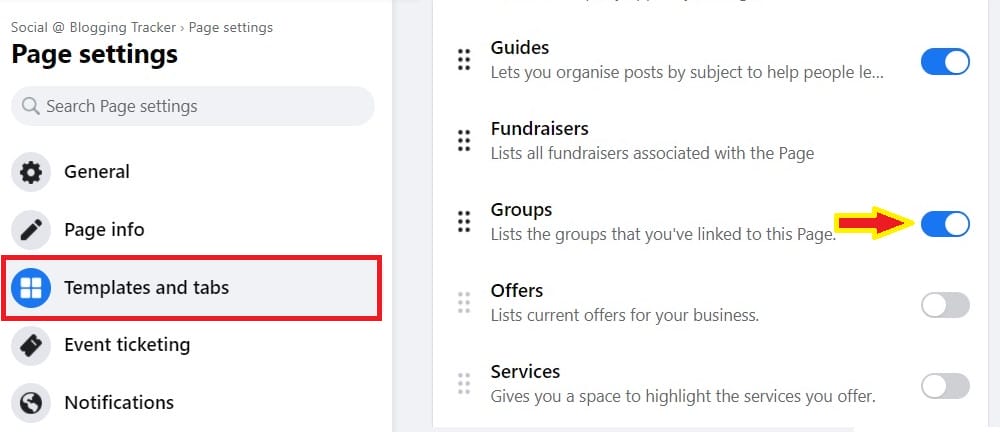The height and width of the screenshot is (432, 1000).
Task: Click the Notifications globe icon
Action: 31,403
